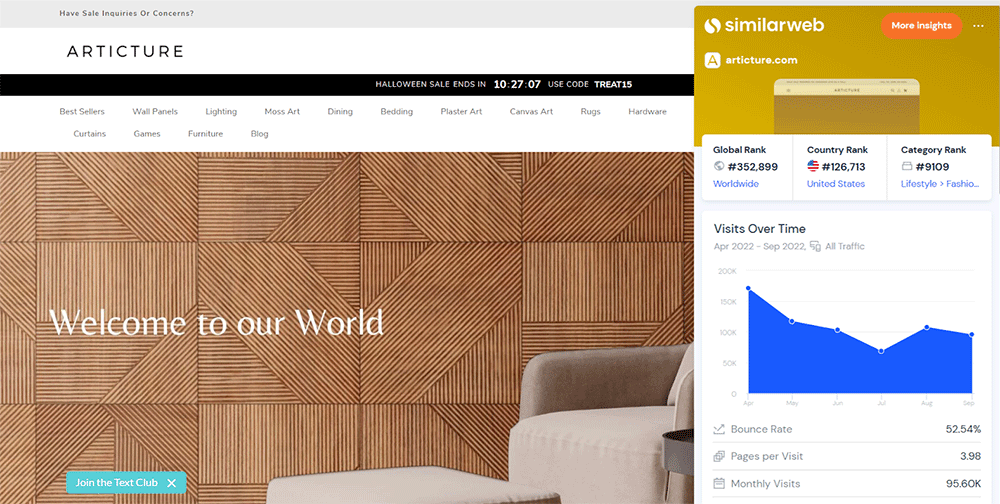Dismiss the Join the Text Club popup
Screen dimensions: 1000x504
[x=172, y=483]
